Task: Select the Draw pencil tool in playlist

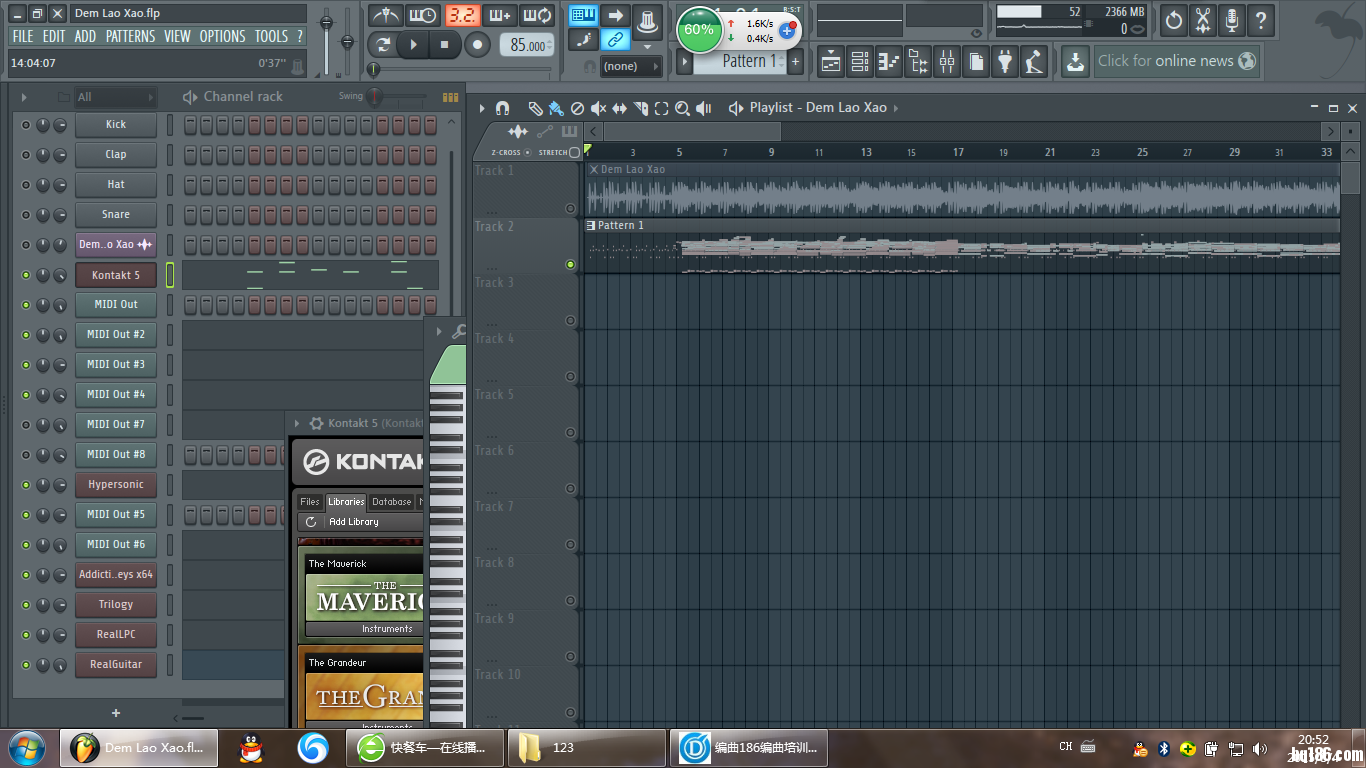Action: pyautogui.click(x=535, y=108)
